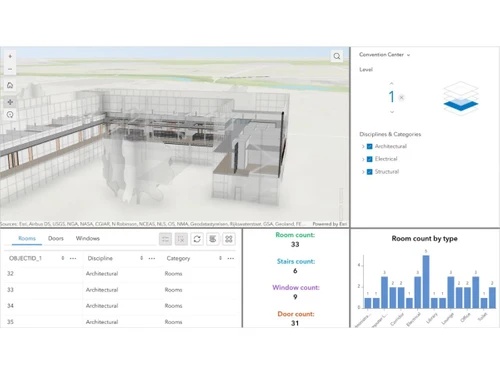This screenshot has height=375, width=500.
Task: Click the Level label
Action: point(366,70)
